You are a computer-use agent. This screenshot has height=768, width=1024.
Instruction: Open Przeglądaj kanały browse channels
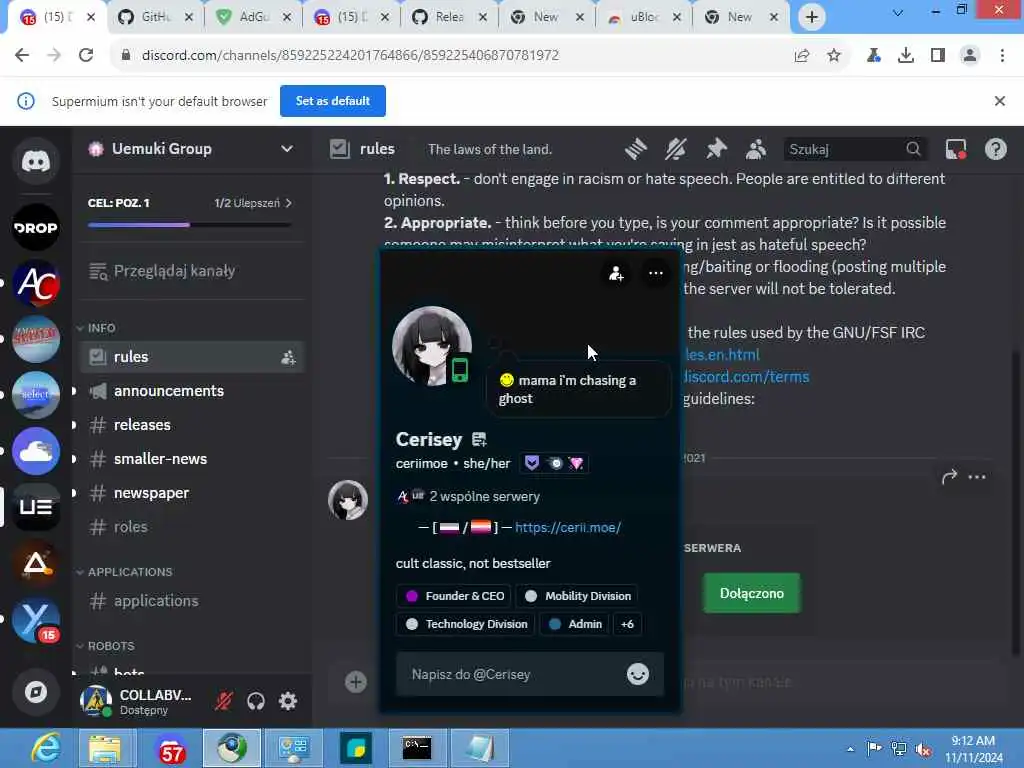point(193,271)
